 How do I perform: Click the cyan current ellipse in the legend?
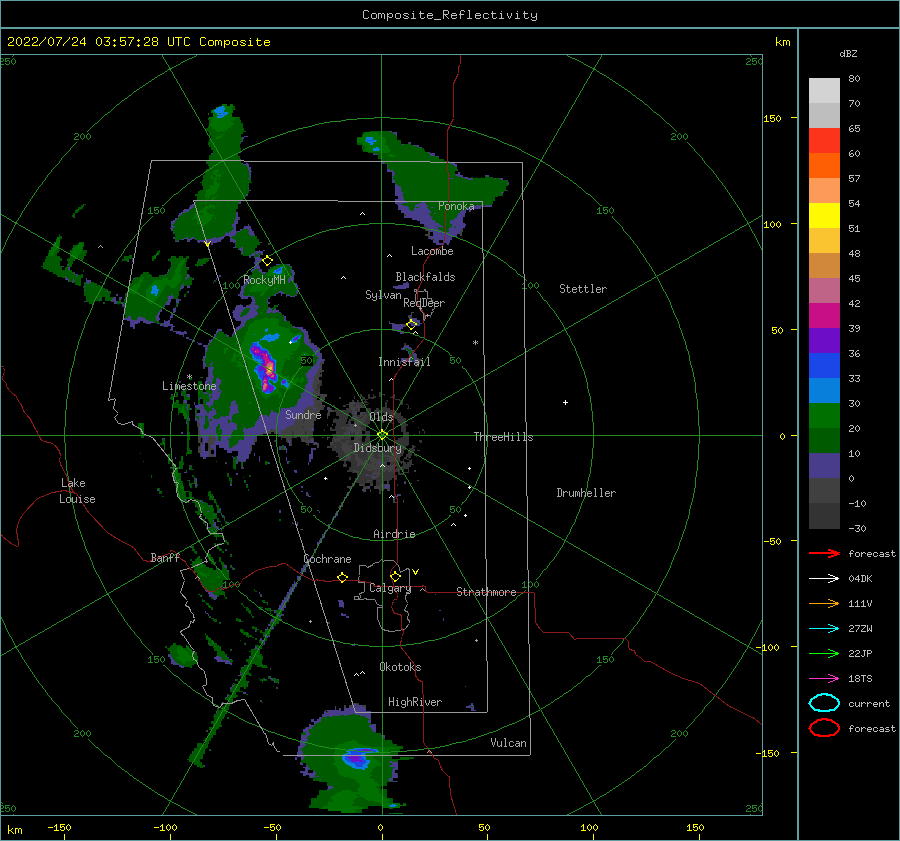[824, 703]
